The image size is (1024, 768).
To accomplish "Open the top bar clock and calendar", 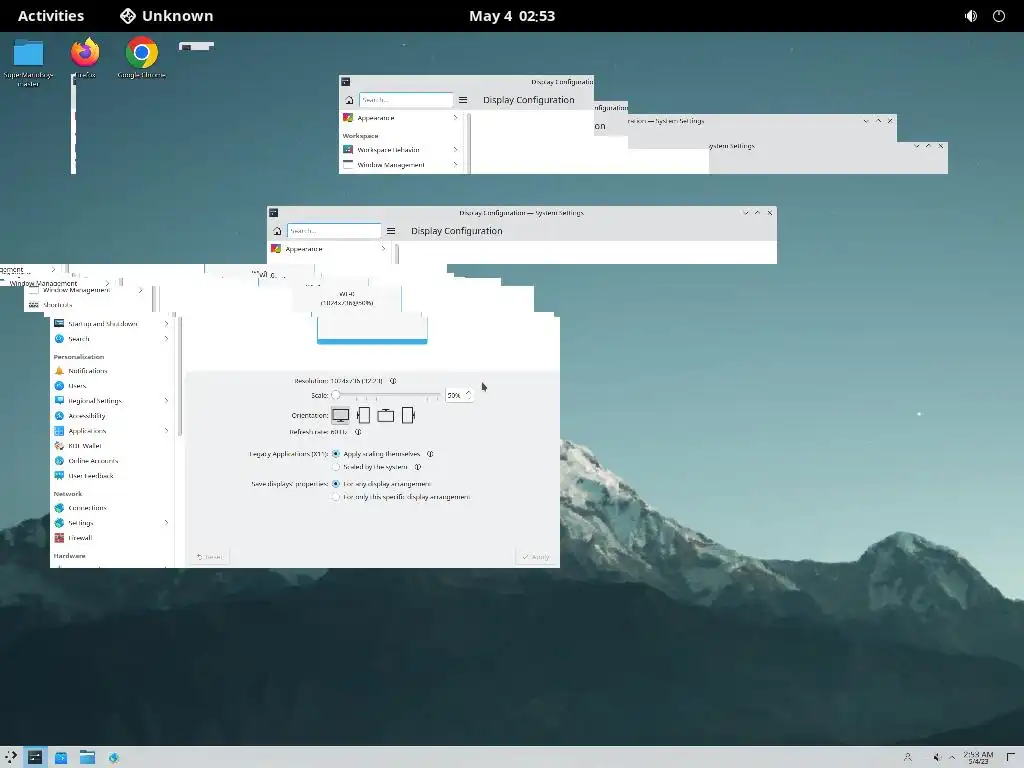I will pos(512,16).
